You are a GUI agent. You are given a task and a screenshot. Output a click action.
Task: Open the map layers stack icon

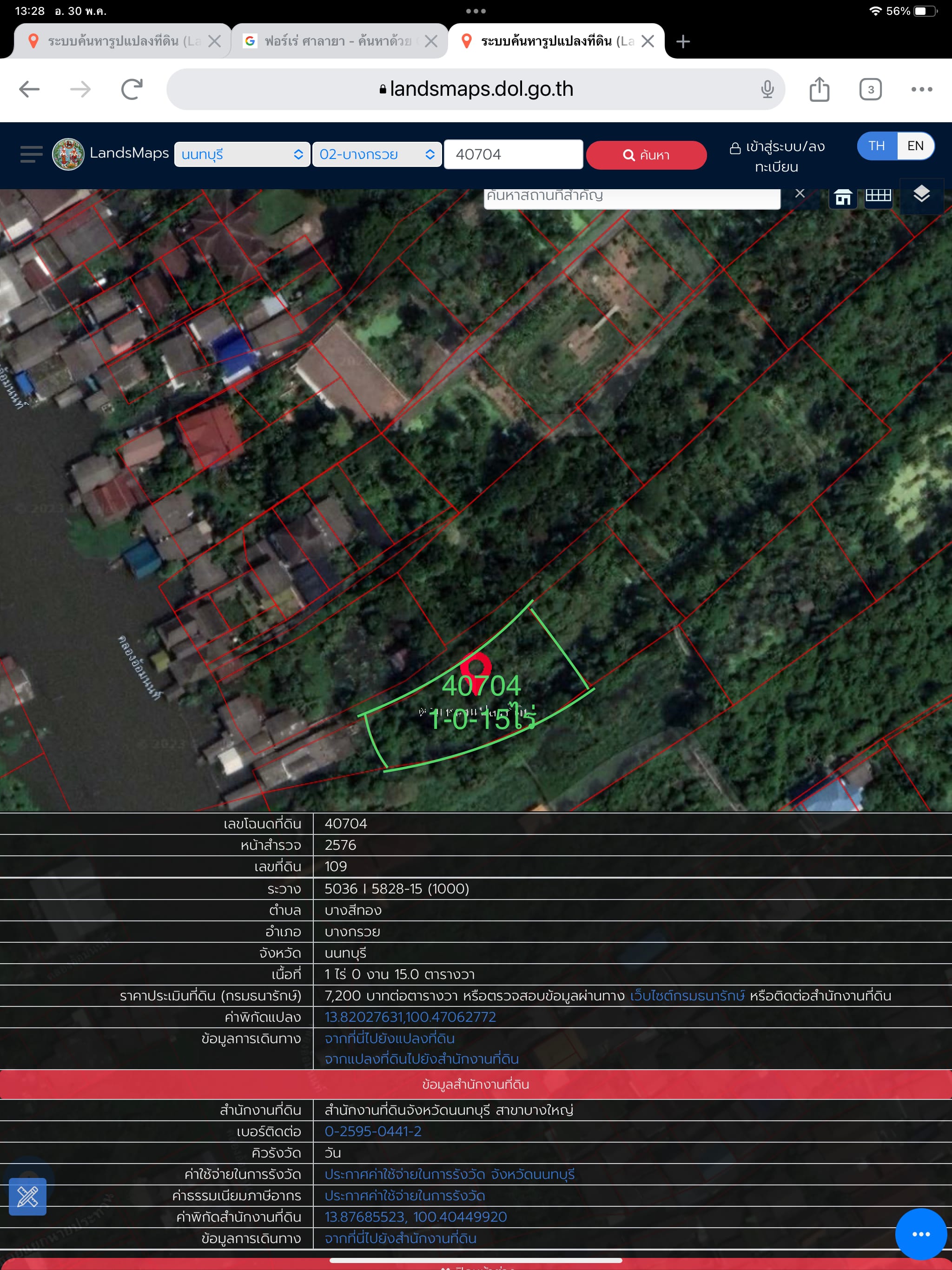(921, 195)
